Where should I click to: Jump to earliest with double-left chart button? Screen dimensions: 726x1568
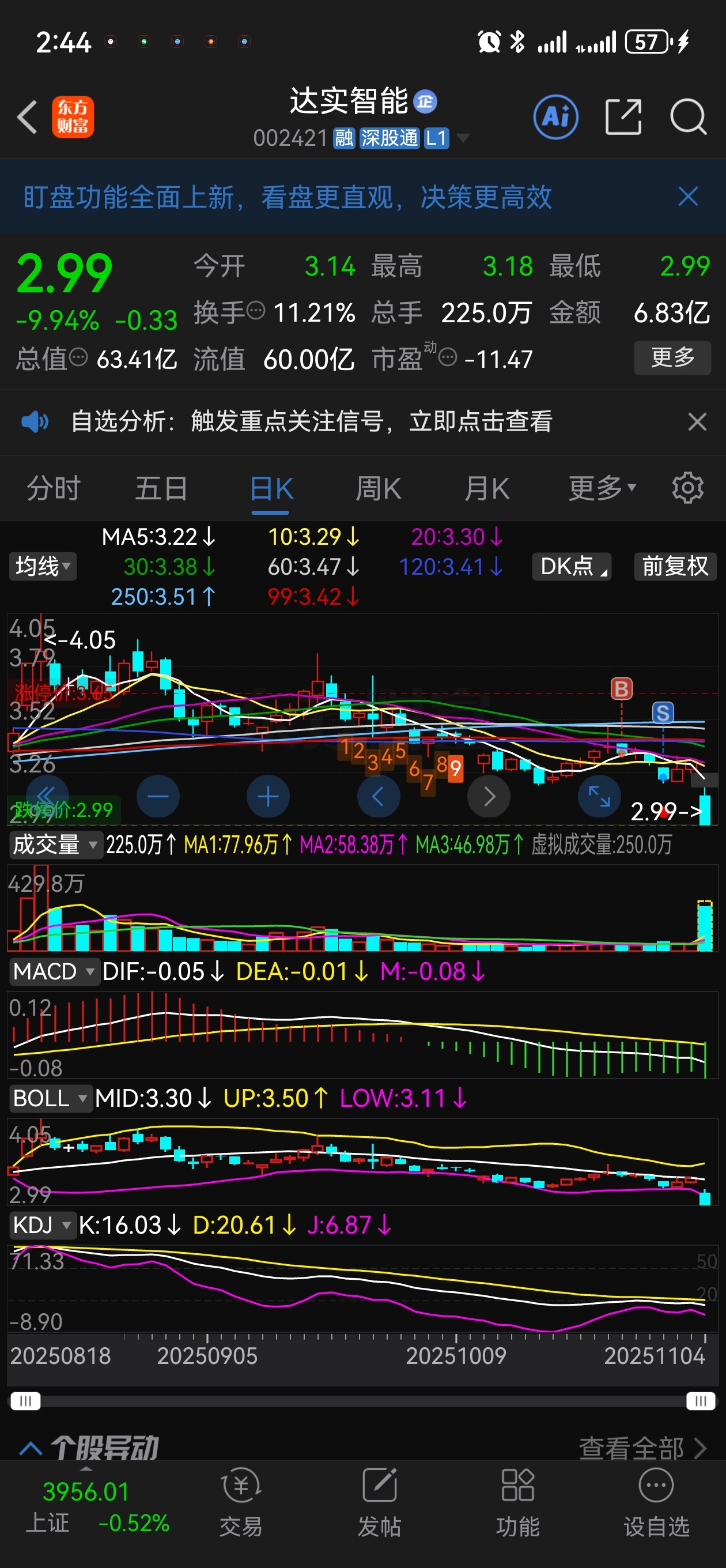click(47, 796)
